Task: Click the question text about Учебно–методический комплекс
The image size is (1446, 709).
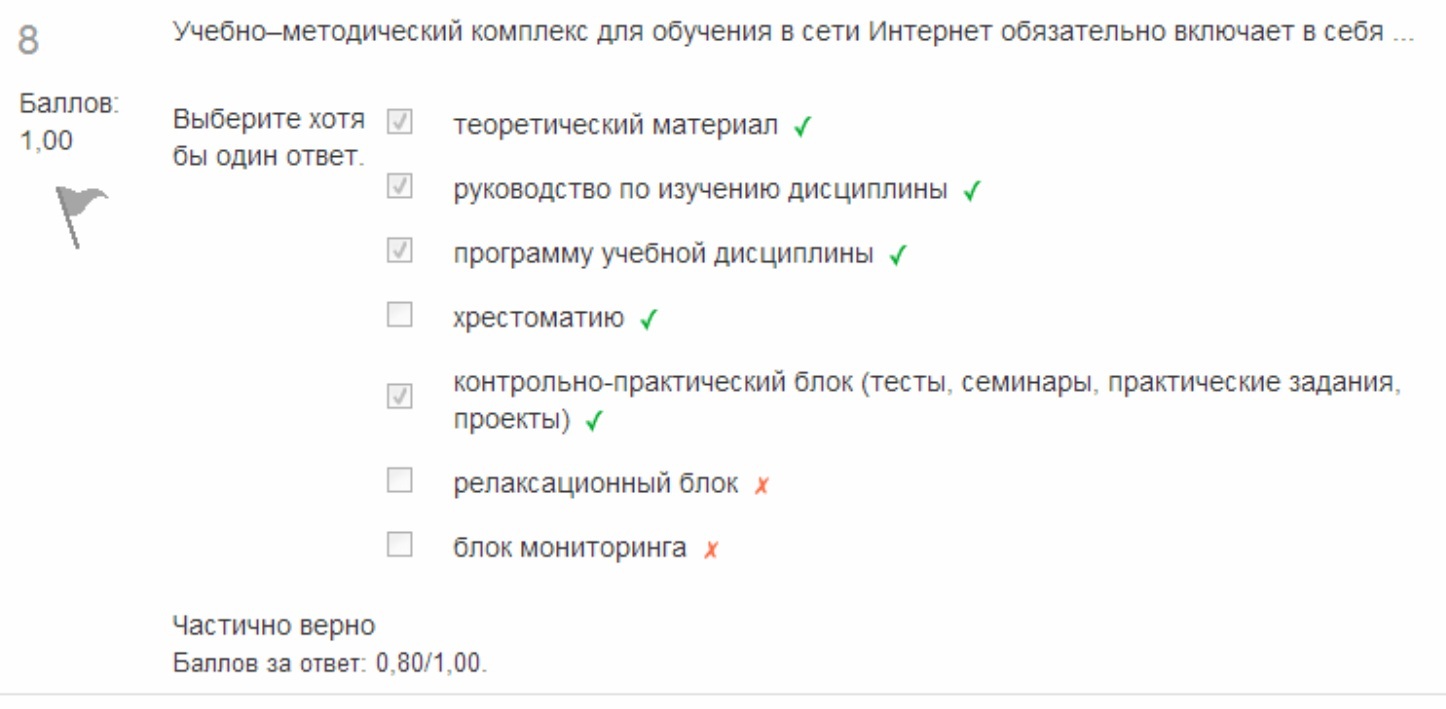Action: tap(793, 33)
